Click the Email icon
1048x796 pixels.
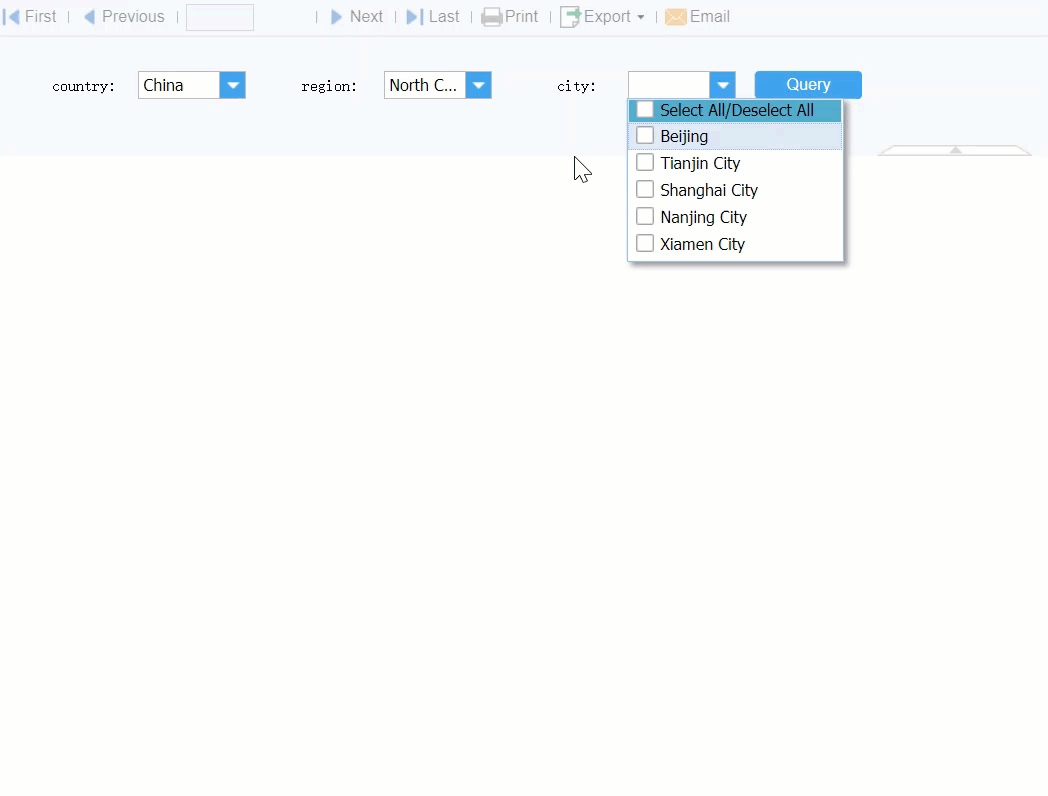(676, 16)
